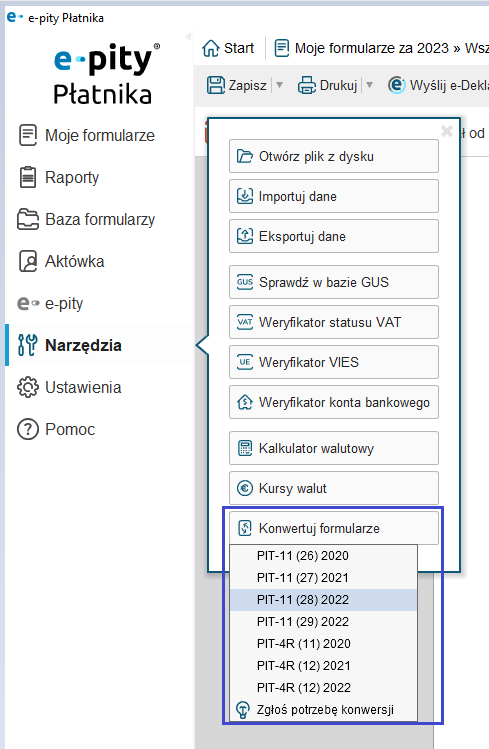Click the Eksportuj dane button
Viewport: 489px width, 749px height.
(x=334, y=236)
